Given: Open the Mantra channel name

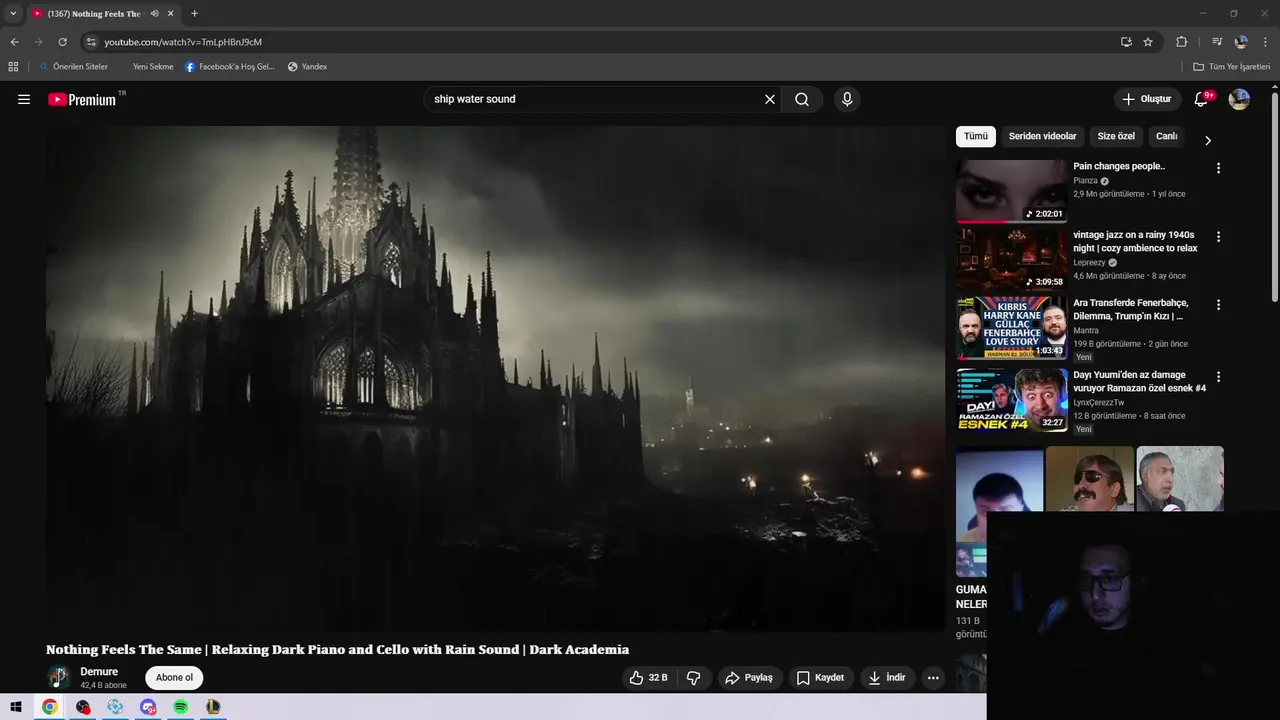Looking at the screenshot, I should [1086, 331].
